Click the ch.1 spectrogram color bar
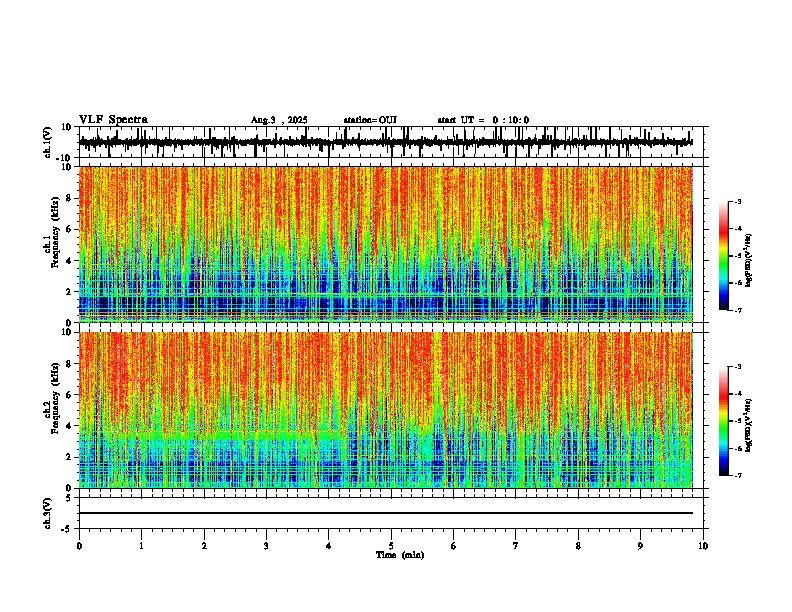The width and height of the screenshot is (792, 612). click(x=724, y=256)
